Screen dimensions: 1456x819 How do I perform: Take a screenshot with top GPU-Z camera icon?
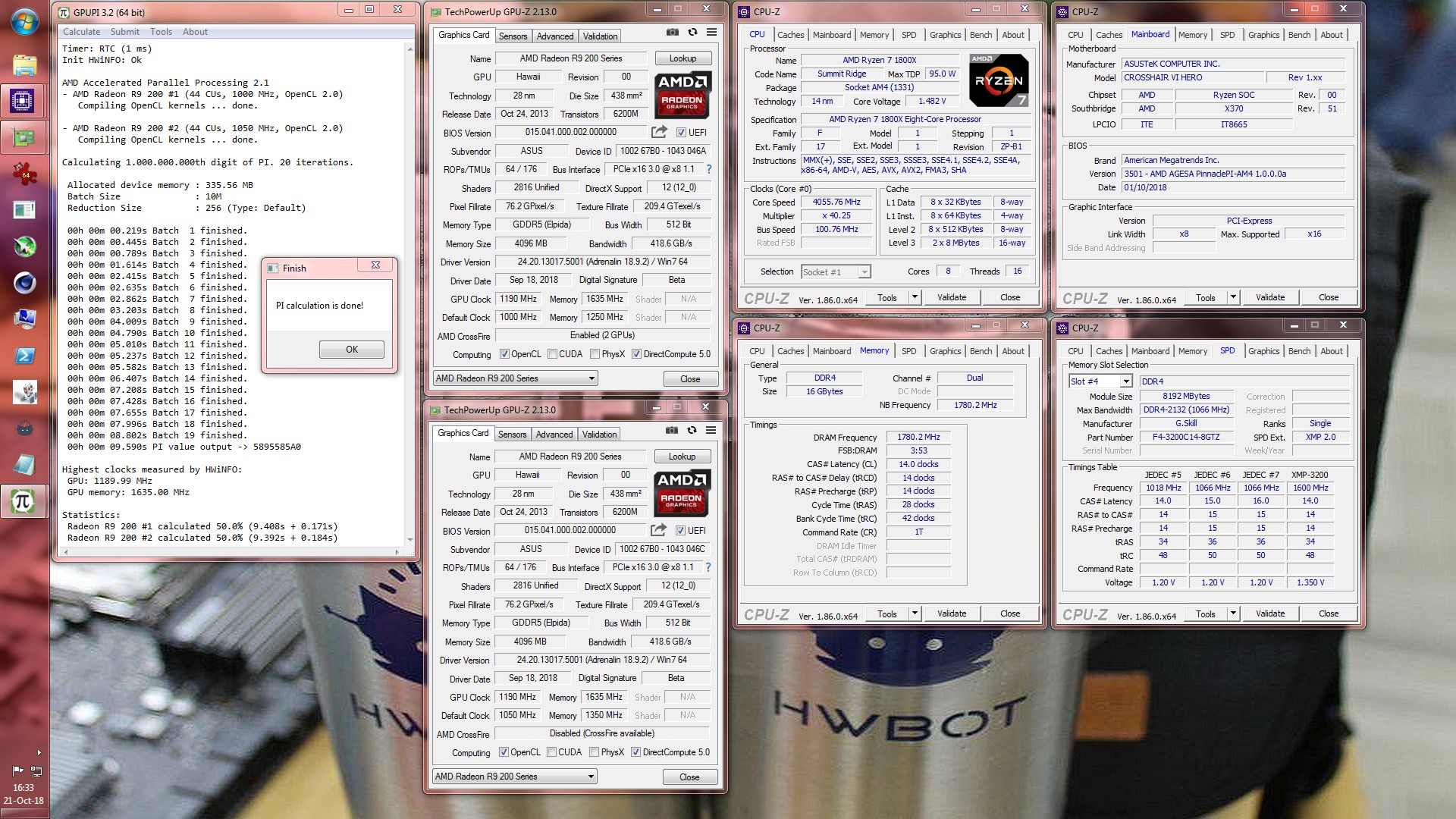point(673,33)
